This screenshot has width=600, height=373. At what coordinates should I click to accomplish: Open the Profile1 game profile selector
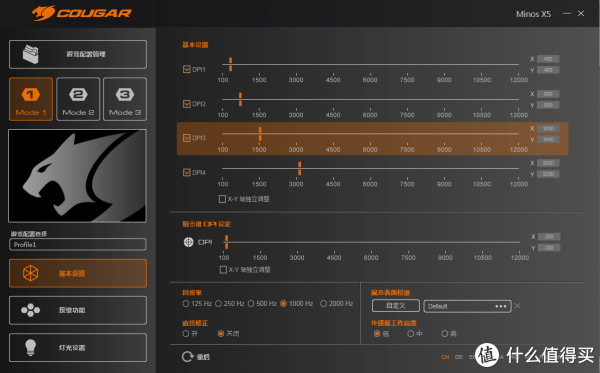click(x=78, y=244)
